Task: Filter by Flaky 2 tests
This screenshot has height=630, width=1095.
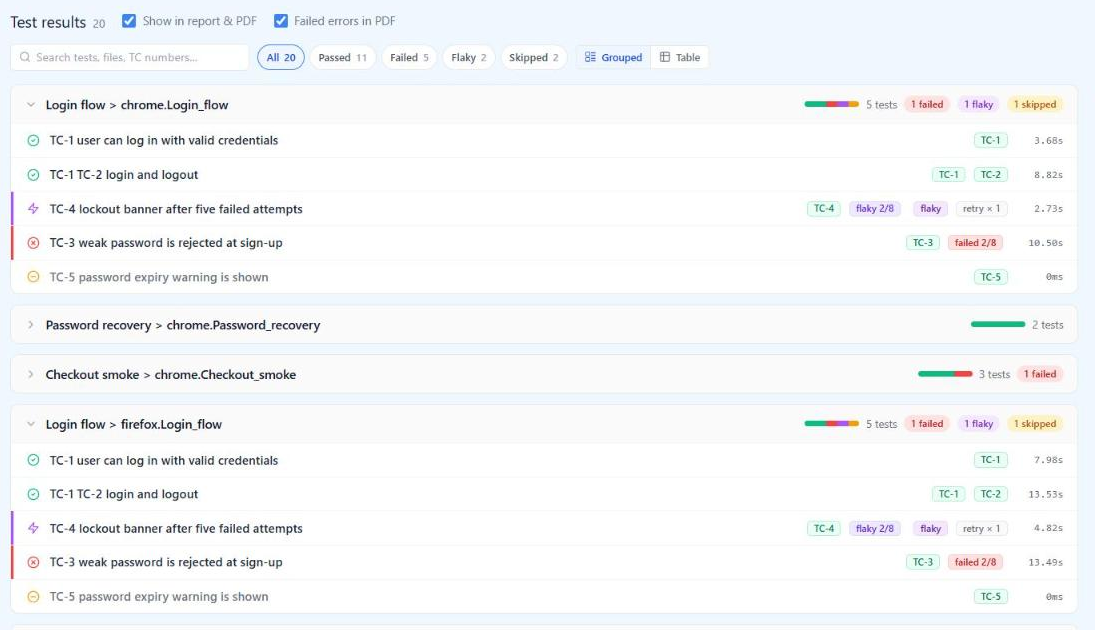Action: [469, 57]
